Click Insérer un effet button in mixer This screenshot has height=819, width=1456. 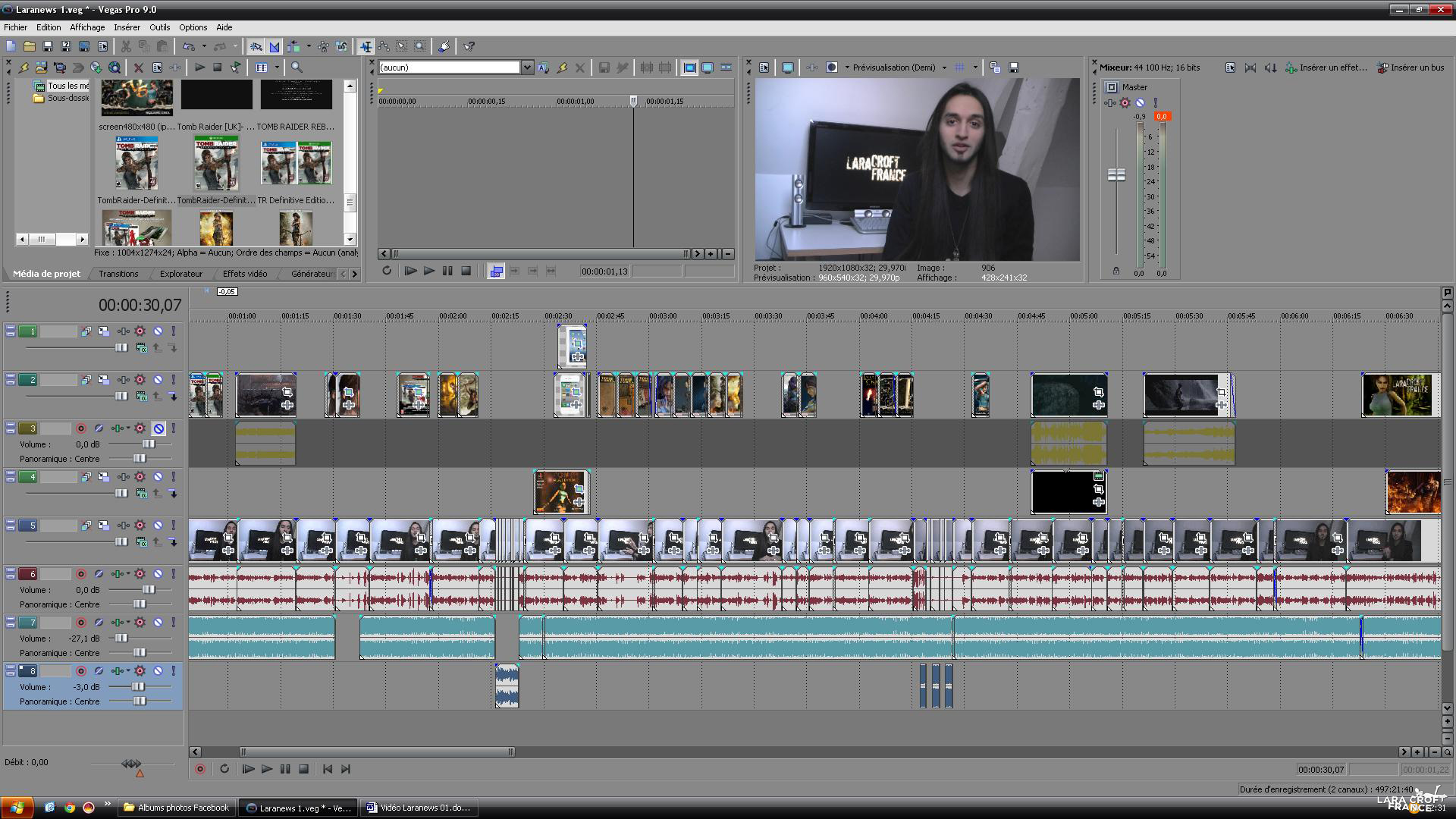[x=1326, y=67]
